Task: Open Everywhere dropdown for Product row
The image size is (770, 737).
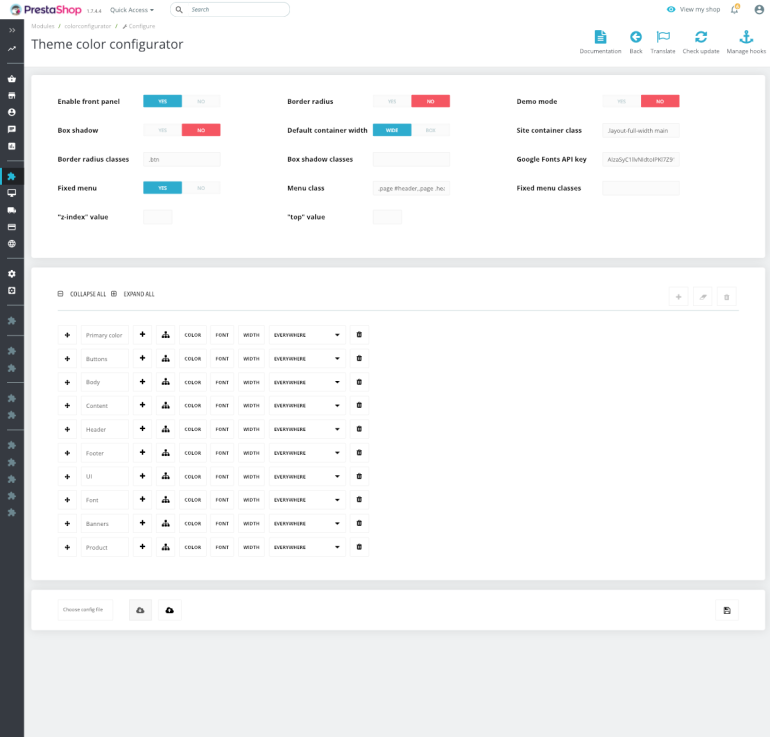Action: pyautogui.click(x=307, y=547)
